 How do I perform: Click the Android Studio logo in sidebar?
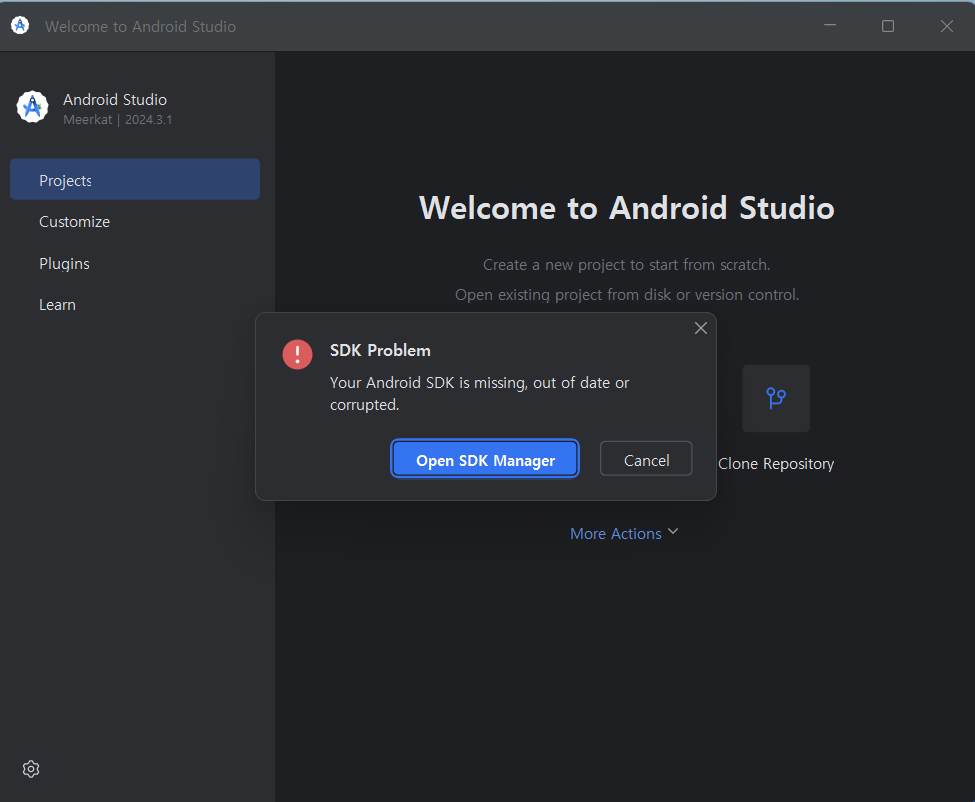pos(32,107)
